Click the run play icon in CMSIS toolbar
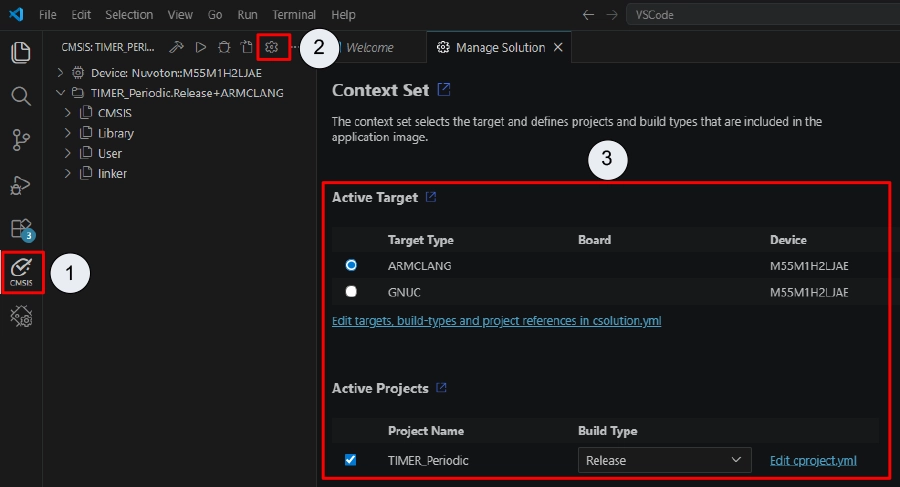900x487 pixels. pos(200,47)
